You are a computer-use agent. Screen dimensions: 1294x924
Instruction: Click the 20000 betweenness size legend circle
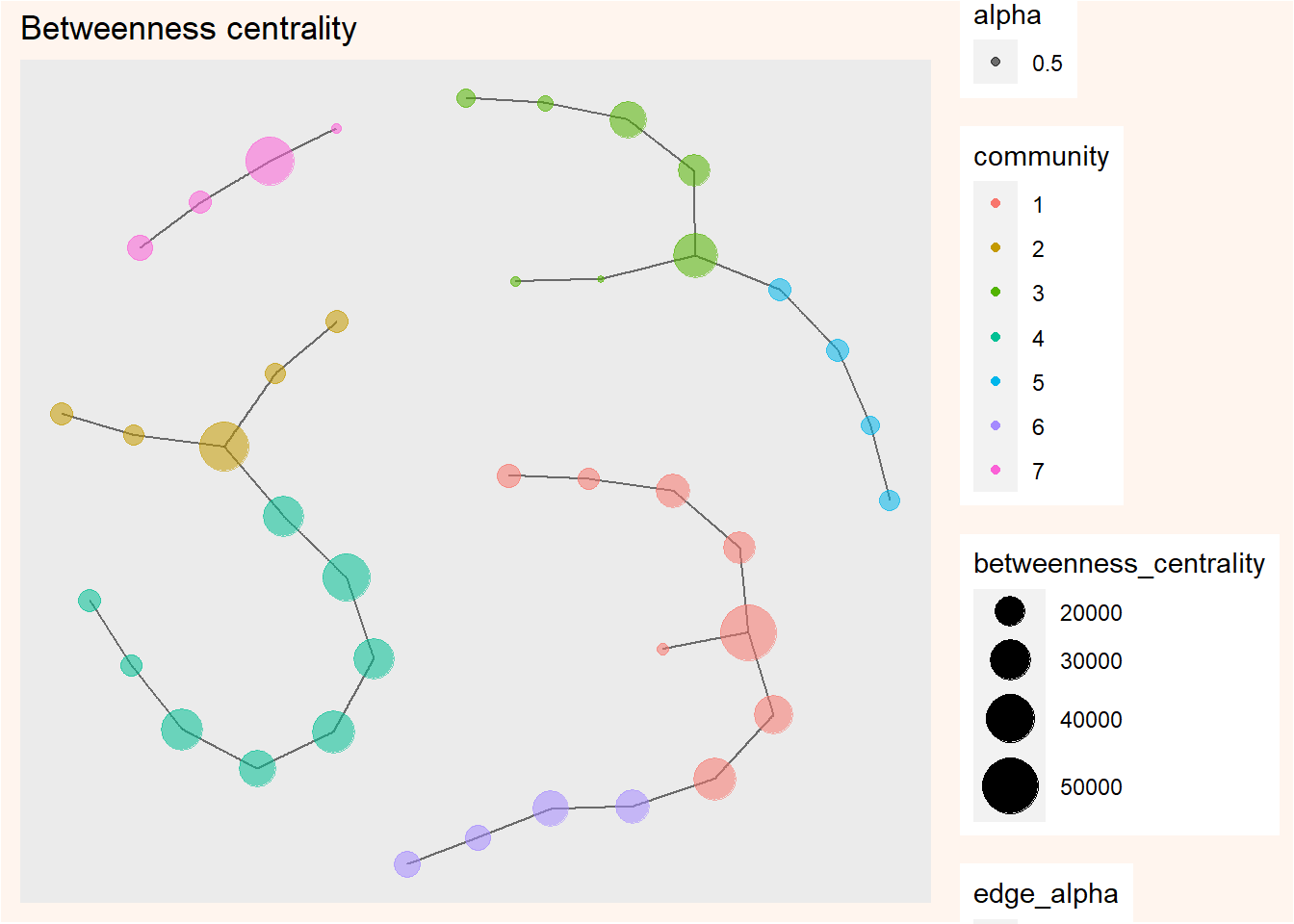(x=1010, y=611)
